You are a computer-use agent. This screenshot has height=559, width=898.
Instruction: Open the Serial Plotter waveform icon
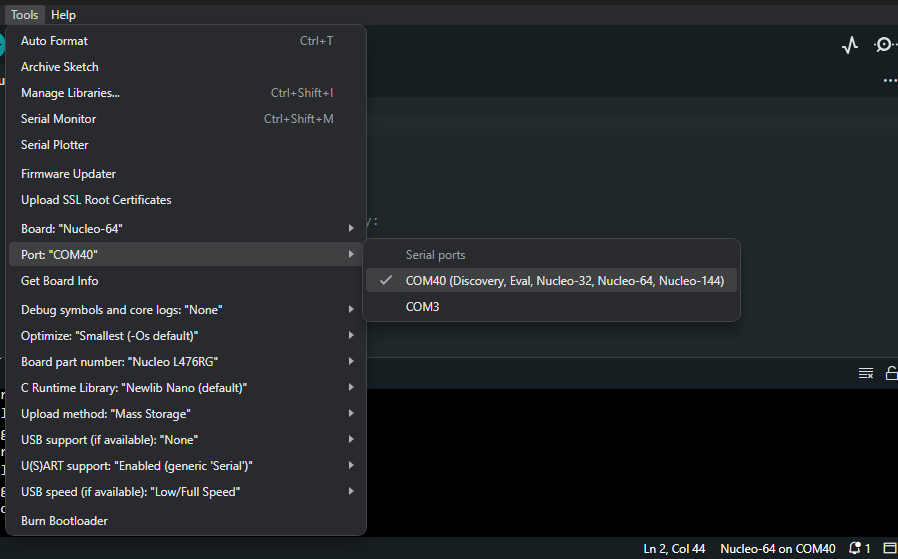849,45
